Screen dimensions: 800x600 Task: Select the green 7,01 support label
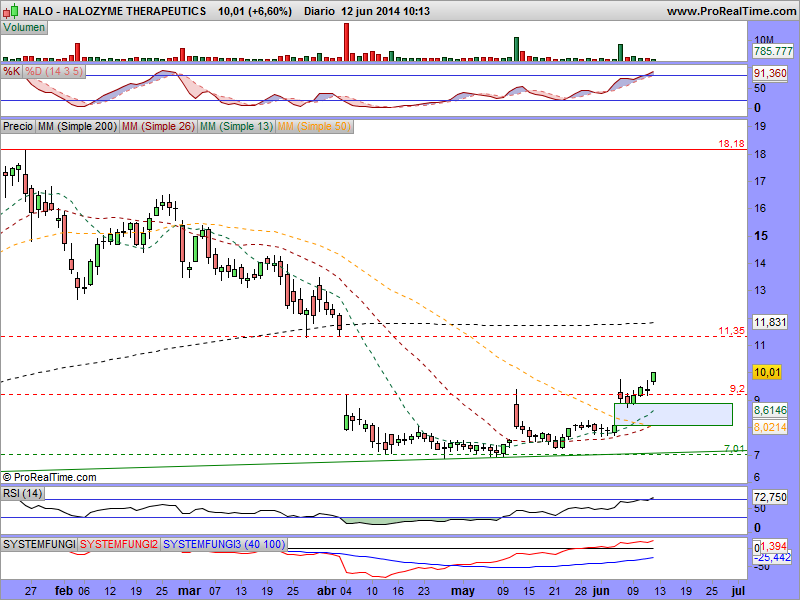click(735, 448)
